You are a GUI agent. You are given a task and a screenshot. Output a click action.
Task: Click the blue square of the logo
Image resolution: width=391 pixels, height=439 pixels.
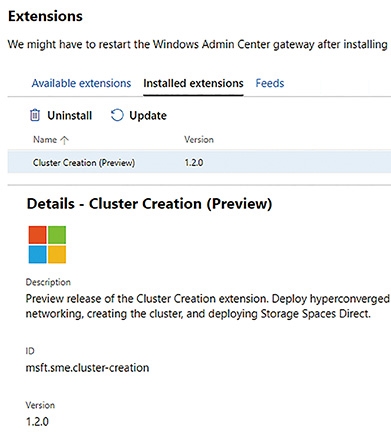tap(37, 254)
